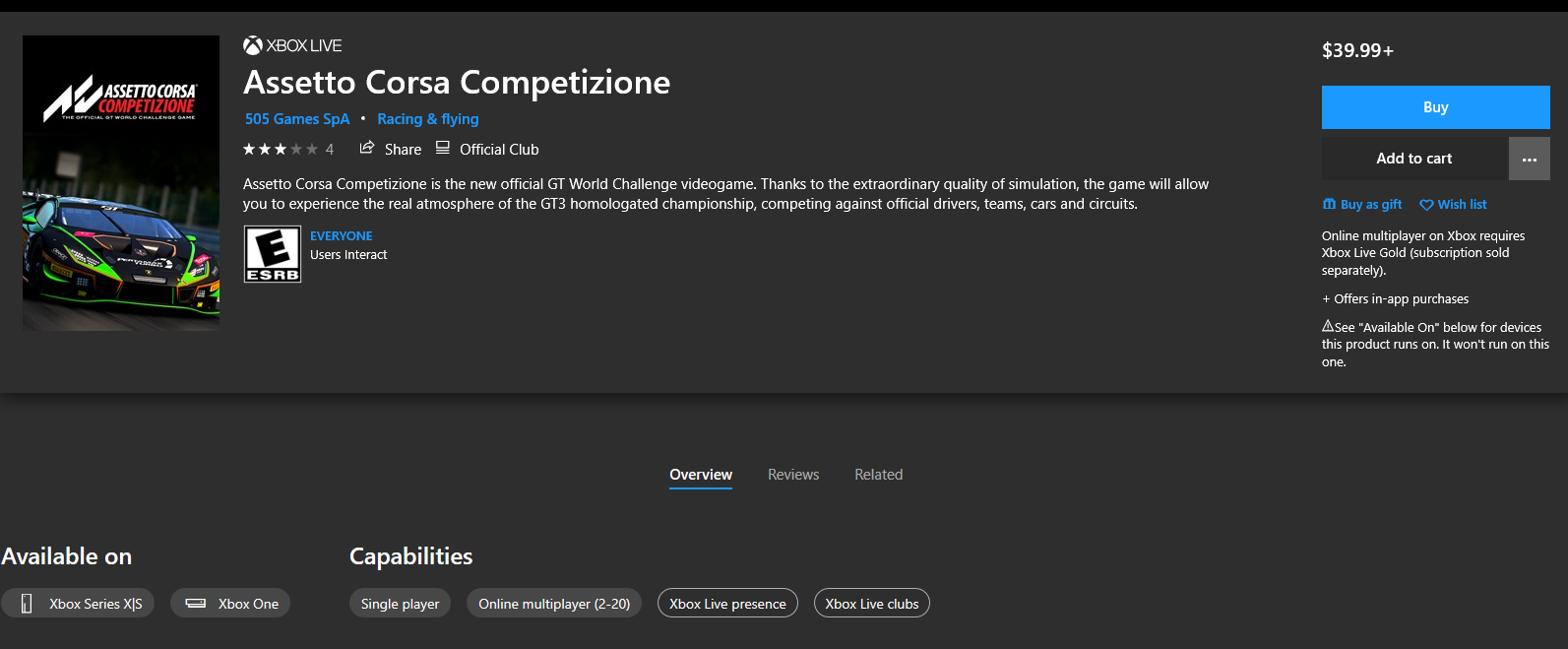Click the Single player capability chip

(x=401, y=604)
